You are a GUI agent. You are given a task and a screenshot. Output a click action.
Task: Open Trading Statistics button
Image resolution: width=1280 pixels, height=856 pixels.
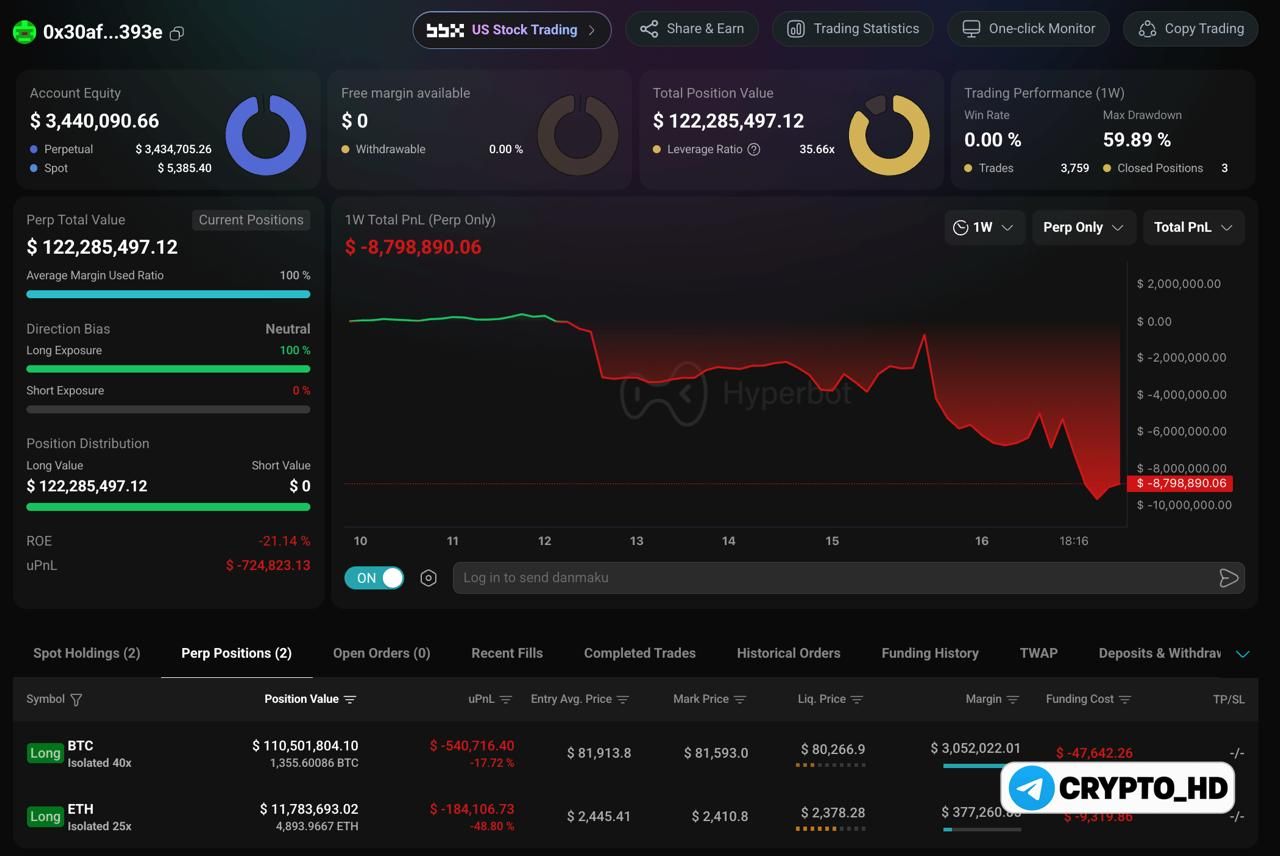(x=853, y=29)
